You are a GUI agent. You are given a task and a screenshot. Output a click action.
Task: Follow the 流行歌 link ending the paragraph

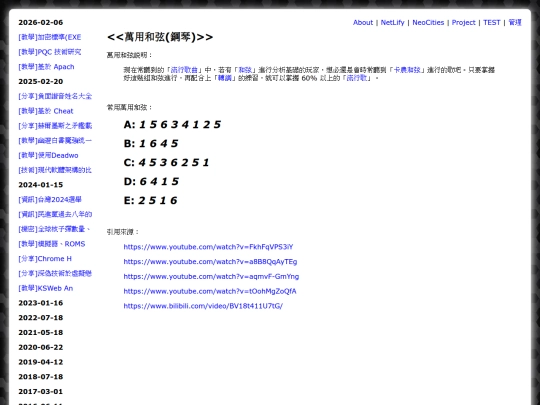(356, 78)
